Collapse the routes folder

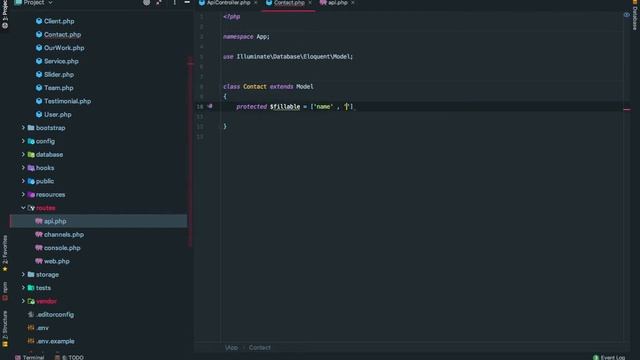23,208
